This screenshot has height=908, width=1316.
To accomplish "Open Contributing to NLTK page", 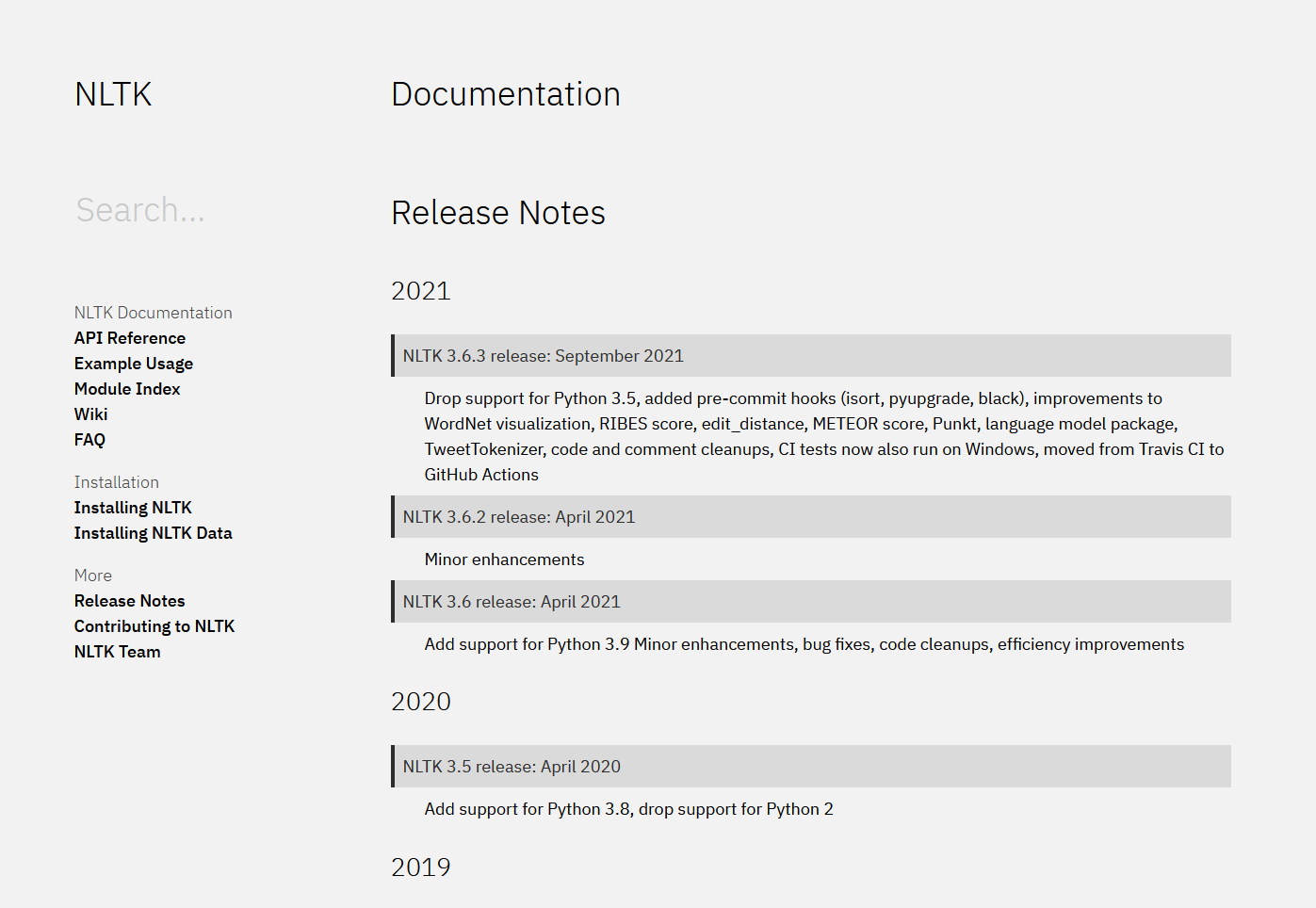I will pyautogui.click(x=154, y=626).
